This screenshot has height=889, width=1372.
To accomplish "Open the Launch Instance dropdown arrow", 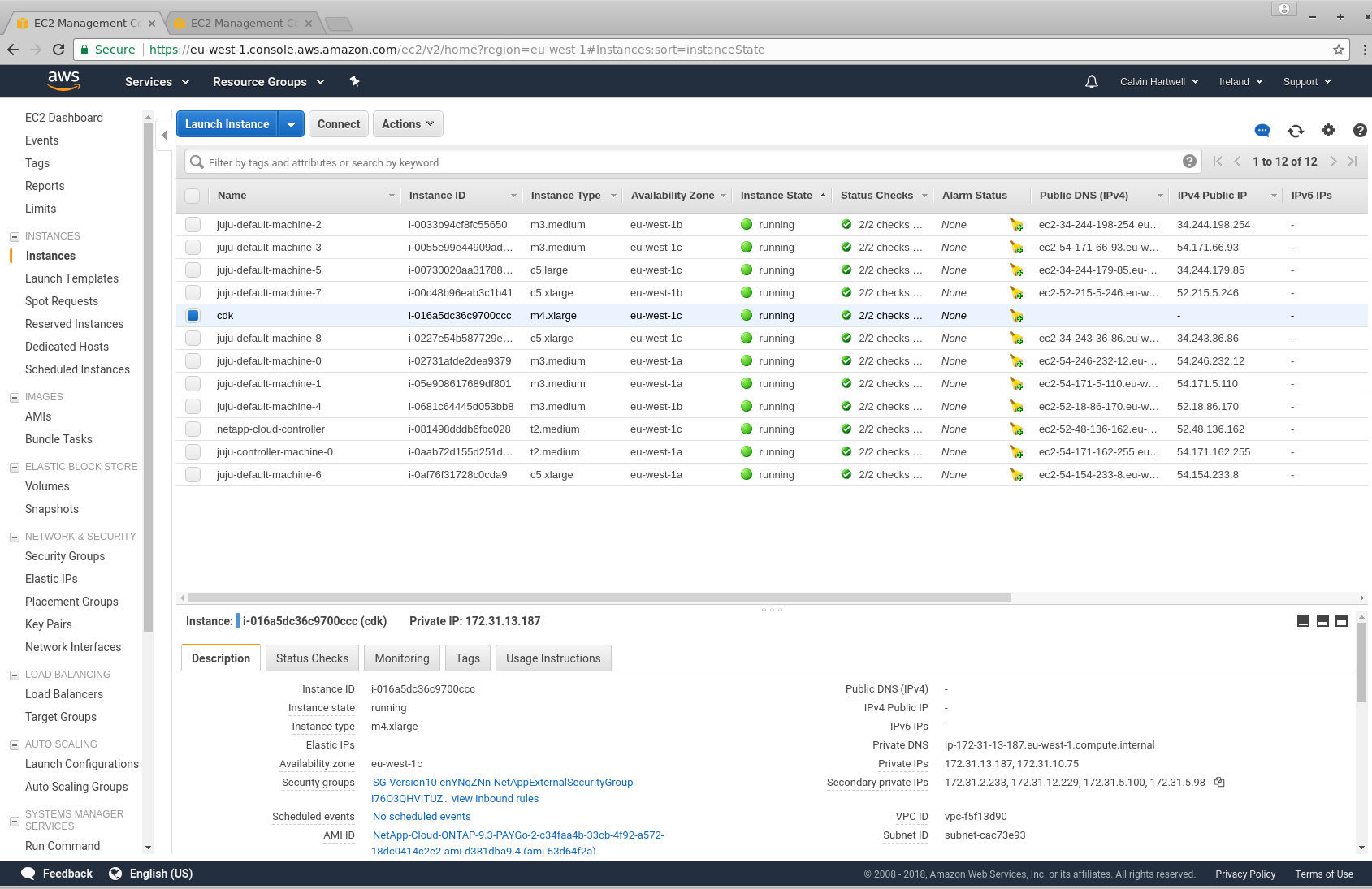I will click(291, 124).
